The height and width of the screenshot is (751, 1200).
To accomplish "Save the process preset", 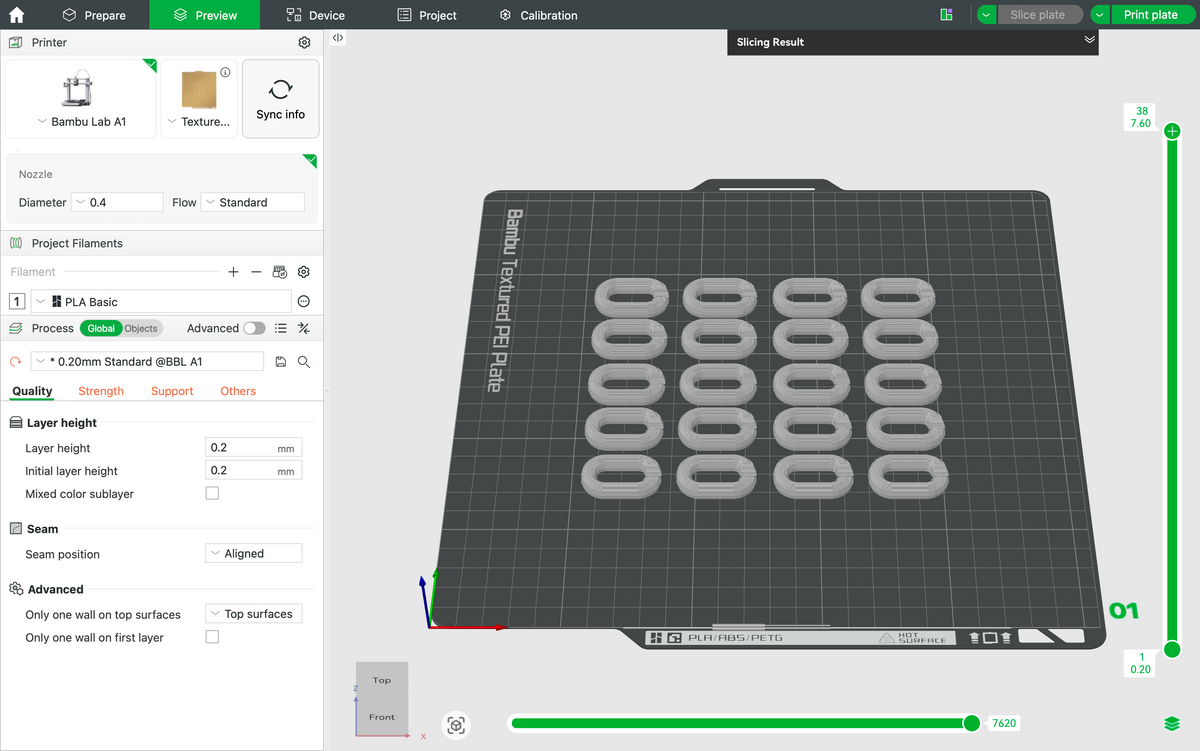I will [281, 362].
